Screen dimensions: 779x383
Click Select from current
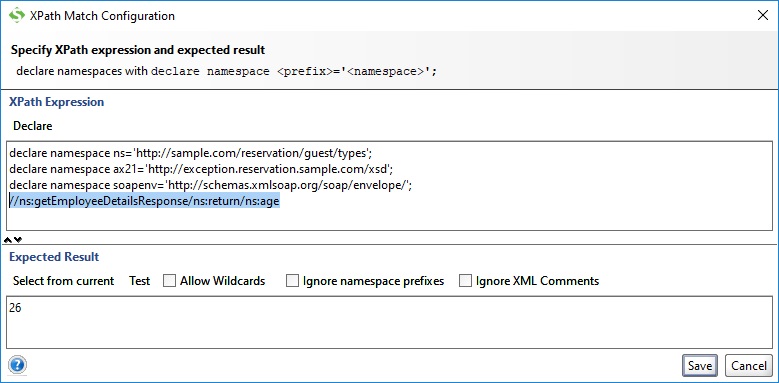(64, 281)
